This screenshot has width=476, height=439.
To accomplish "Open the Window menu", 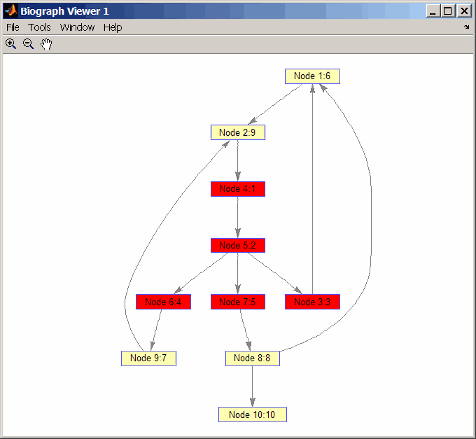I will click(x=77, y=27).
